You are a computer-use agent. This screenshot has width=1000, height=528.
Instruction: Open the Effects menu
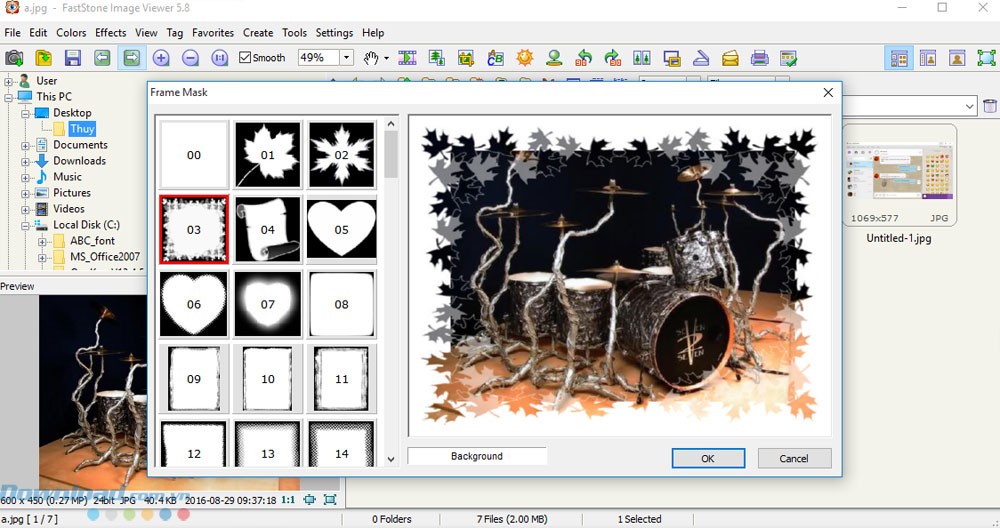110,33
